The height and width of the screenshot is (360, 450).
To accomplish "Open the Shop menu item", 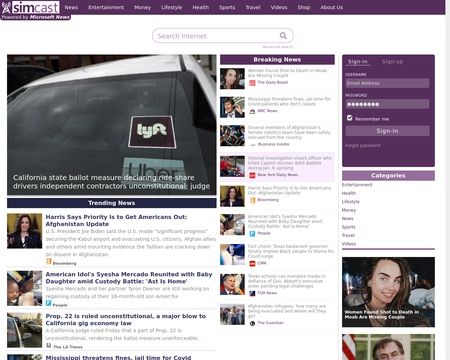I will click(x=304, y=7).
